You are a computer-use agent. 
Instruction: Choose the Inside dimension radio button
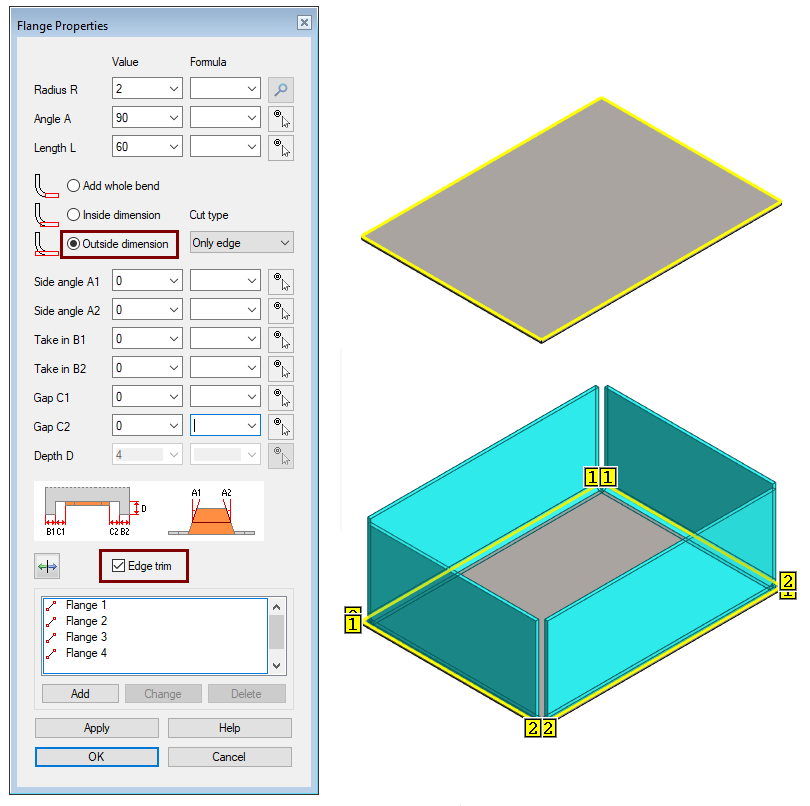click(x=73, y=215)
